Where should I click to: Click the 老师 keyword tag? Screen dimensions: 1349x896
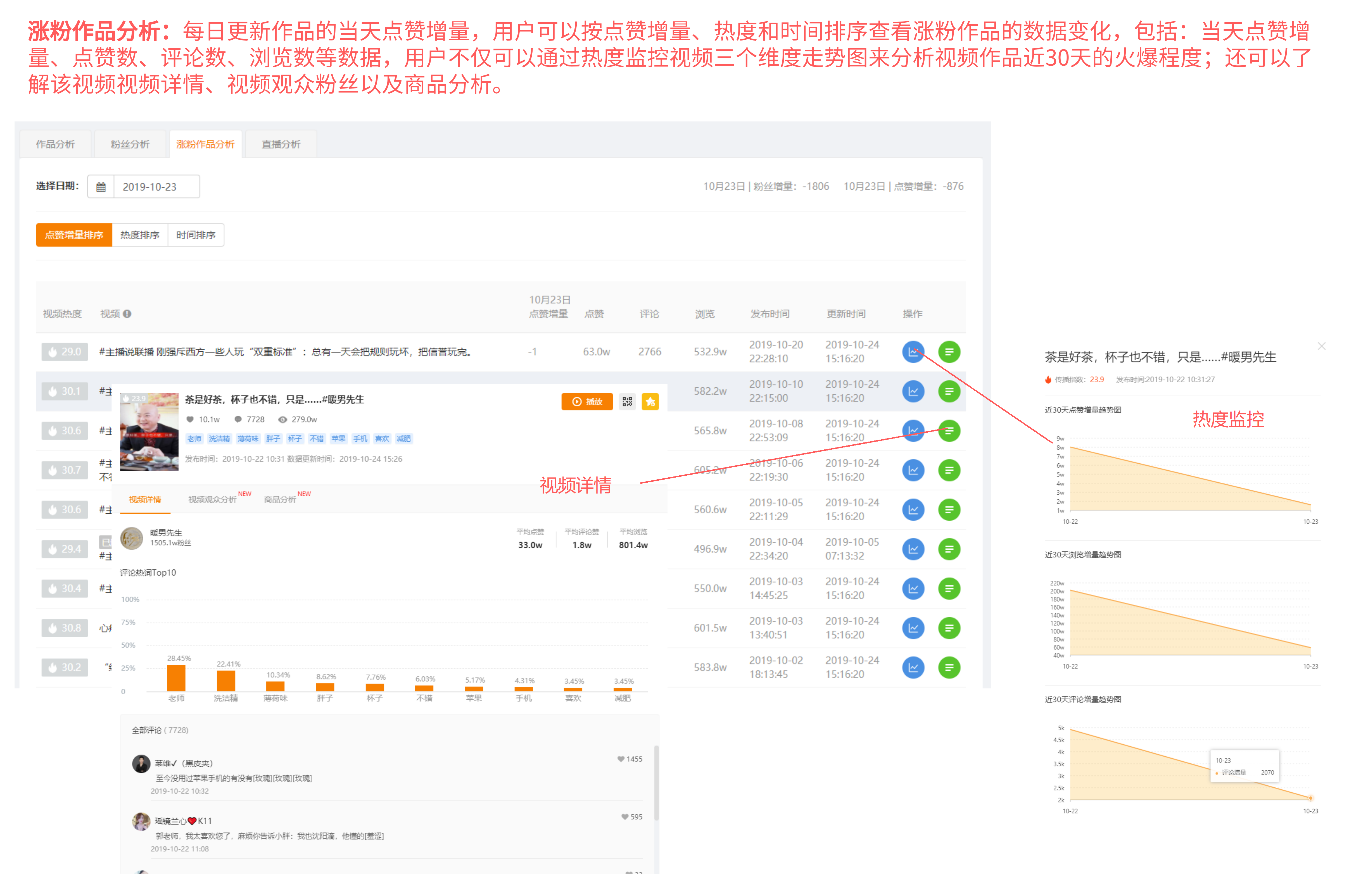[194, 438]
